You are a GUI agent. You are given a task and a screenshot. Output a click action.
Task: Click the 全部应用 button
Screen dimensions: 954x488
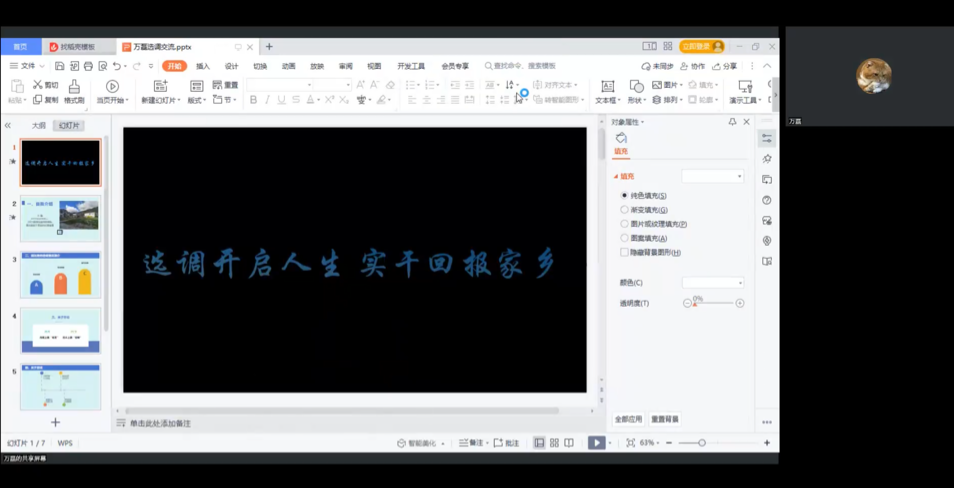click(x=628, y=419)
